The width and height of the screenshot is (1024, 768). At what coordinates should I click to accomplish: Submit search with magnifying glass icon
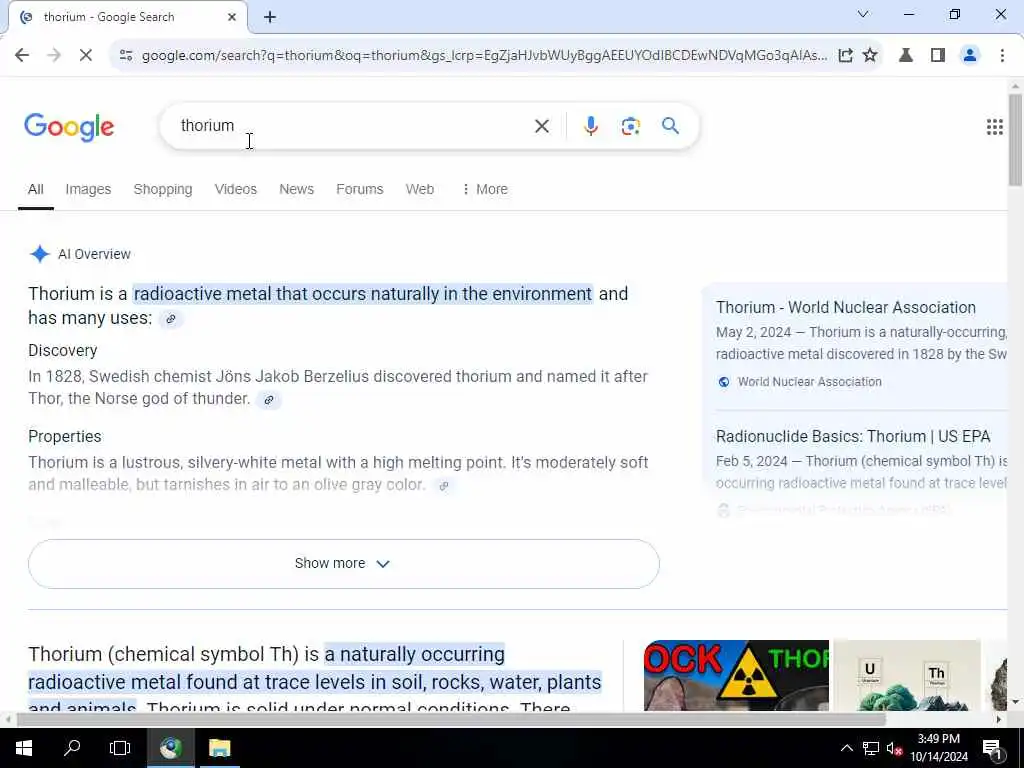(x=670, y=126)
